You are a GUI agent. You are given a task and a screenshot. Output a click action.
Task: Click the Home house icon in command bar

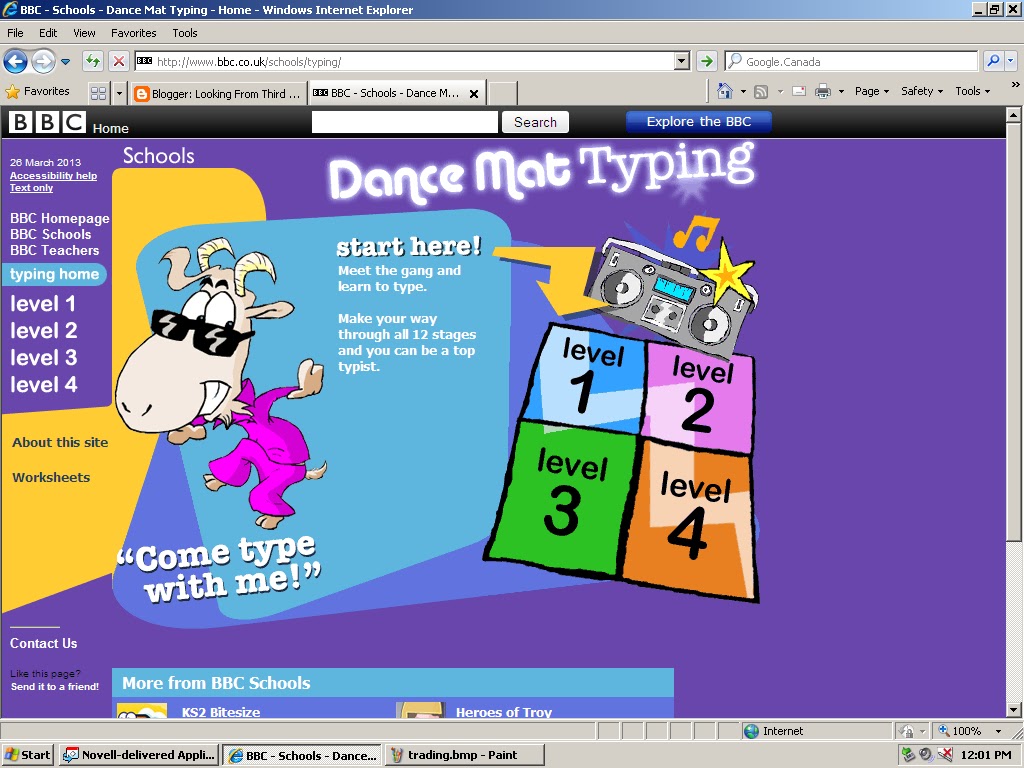click(725, 91)
